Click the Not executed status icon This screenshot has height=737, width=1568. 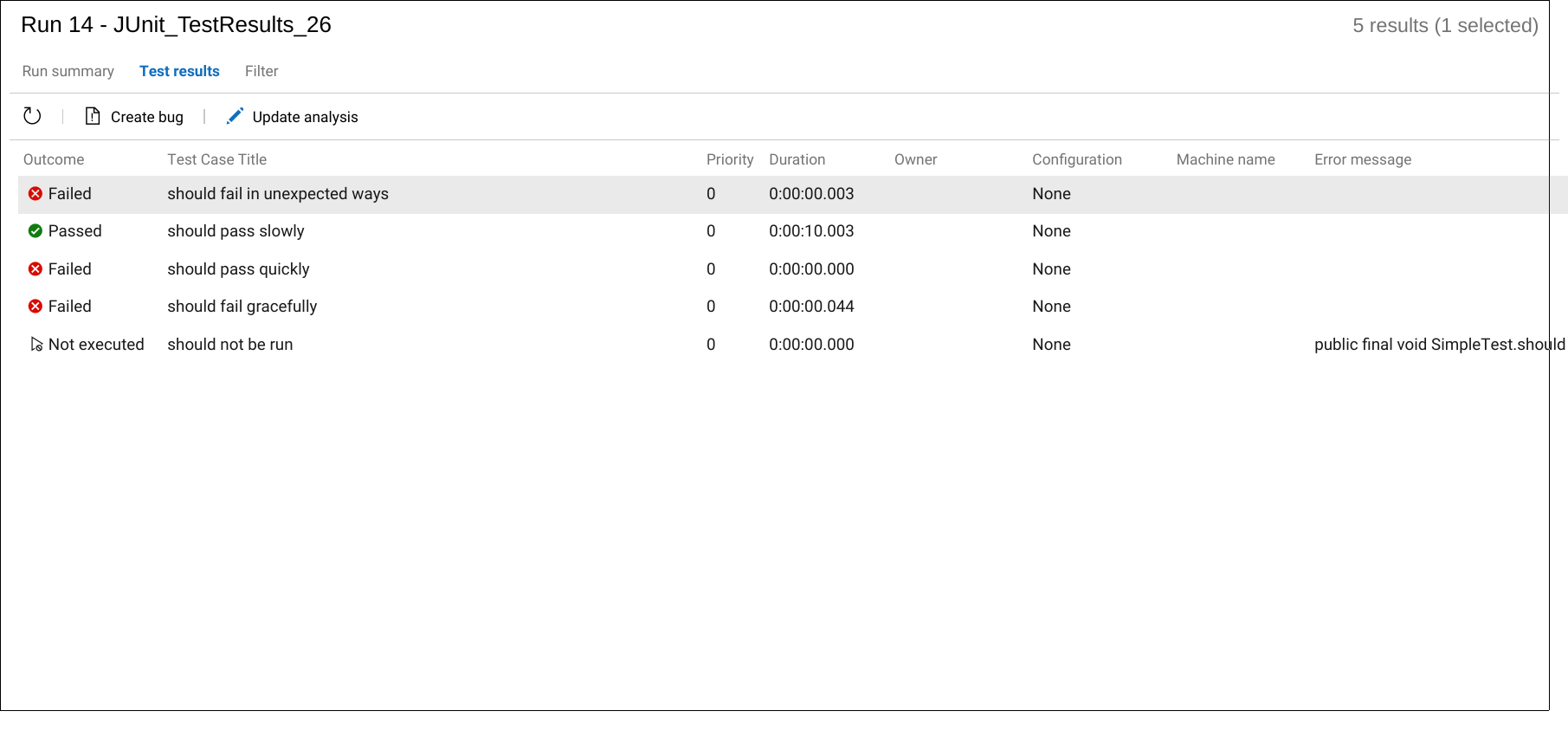click(36, 345)
